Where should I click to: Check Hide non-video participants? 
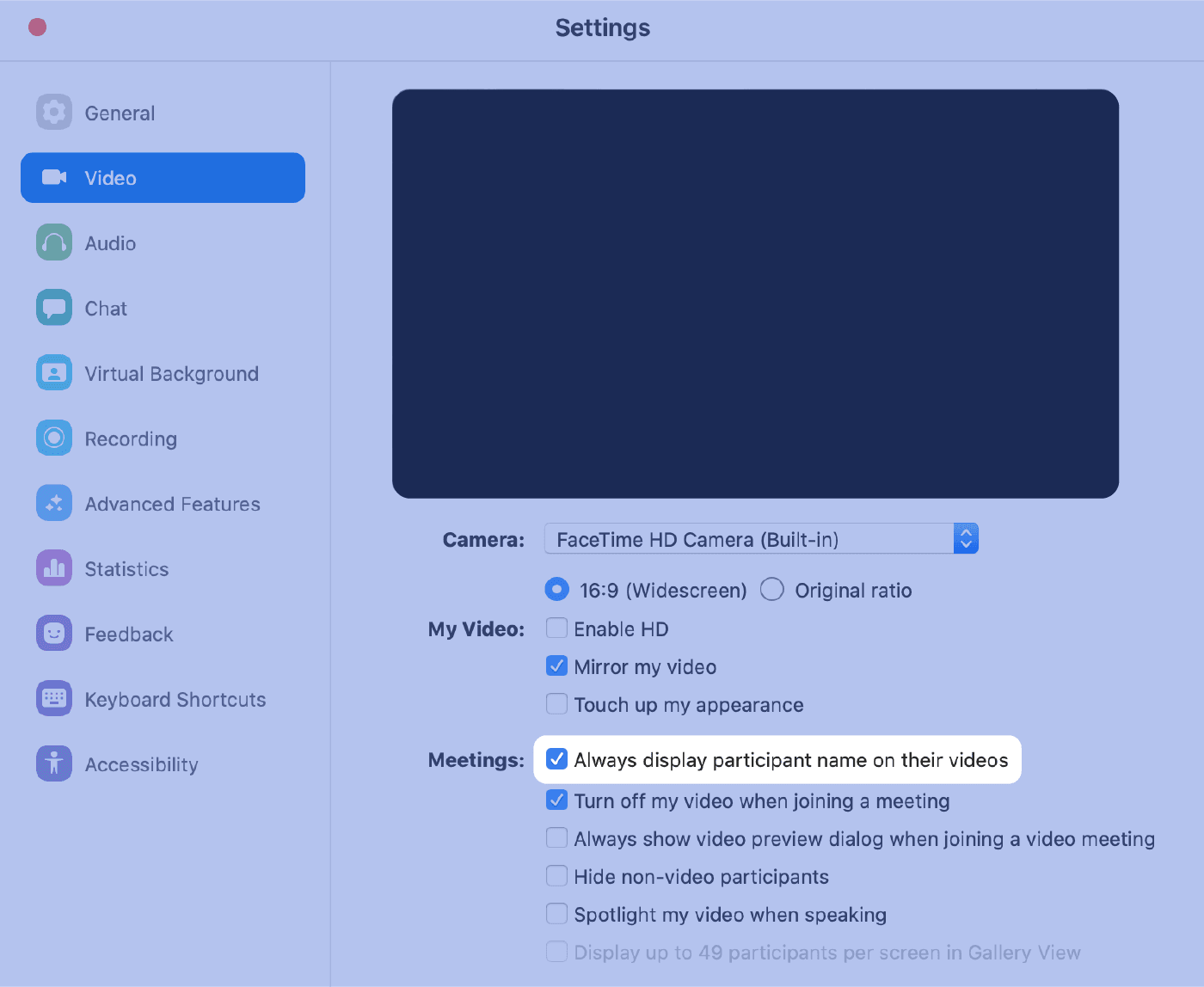[x=556, y=875]
